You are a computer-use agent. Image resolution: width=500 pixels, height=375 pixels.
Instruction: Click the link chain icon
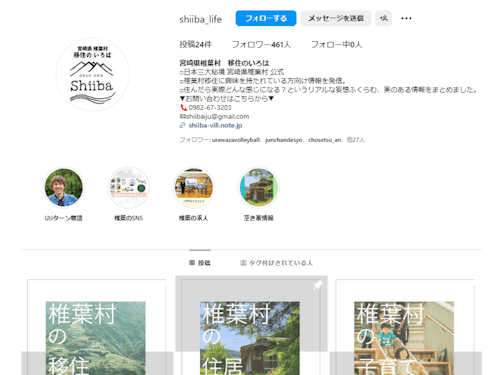(x=182, y=125)
